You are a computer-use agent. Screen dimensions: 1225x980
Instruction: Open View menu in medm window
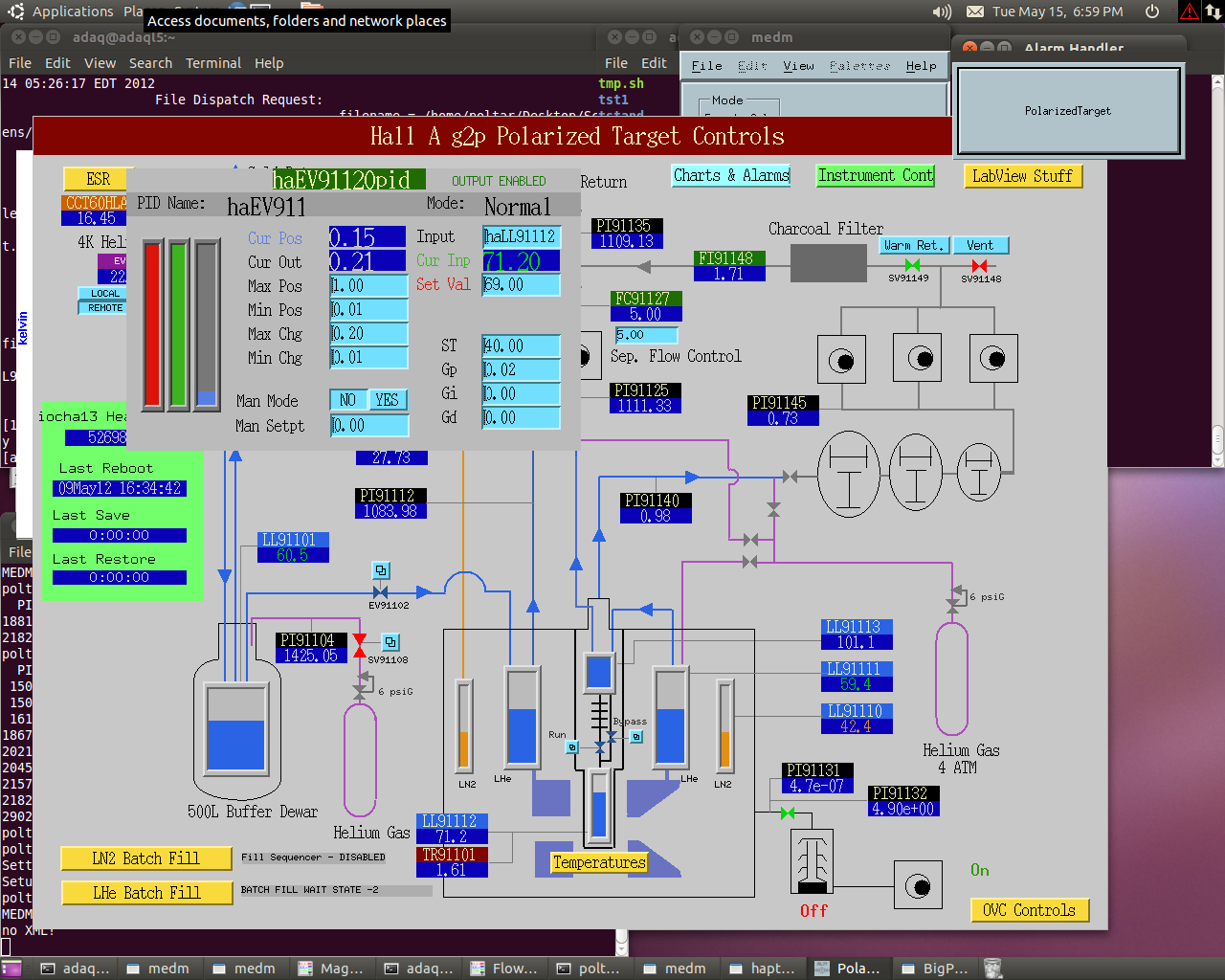click(x=798, y=66)
